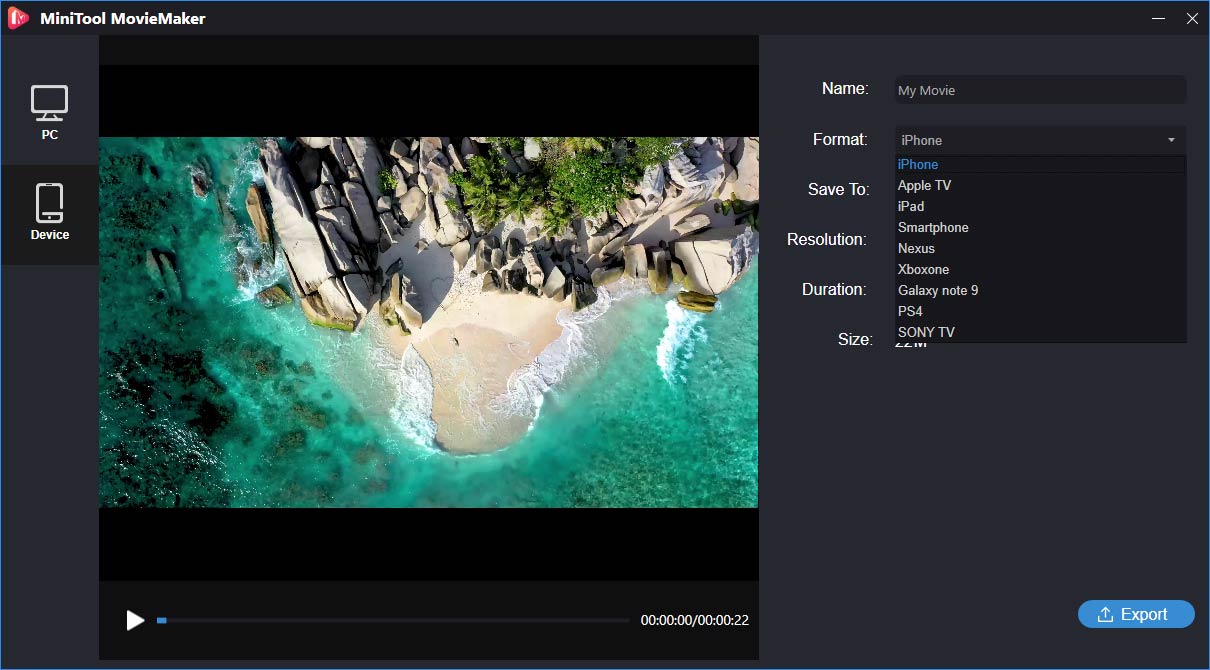Image resolution: width=1210 pixels, height=670 pixels.
Task: Close the MovieMaker export window
Action: point(1191,18)
